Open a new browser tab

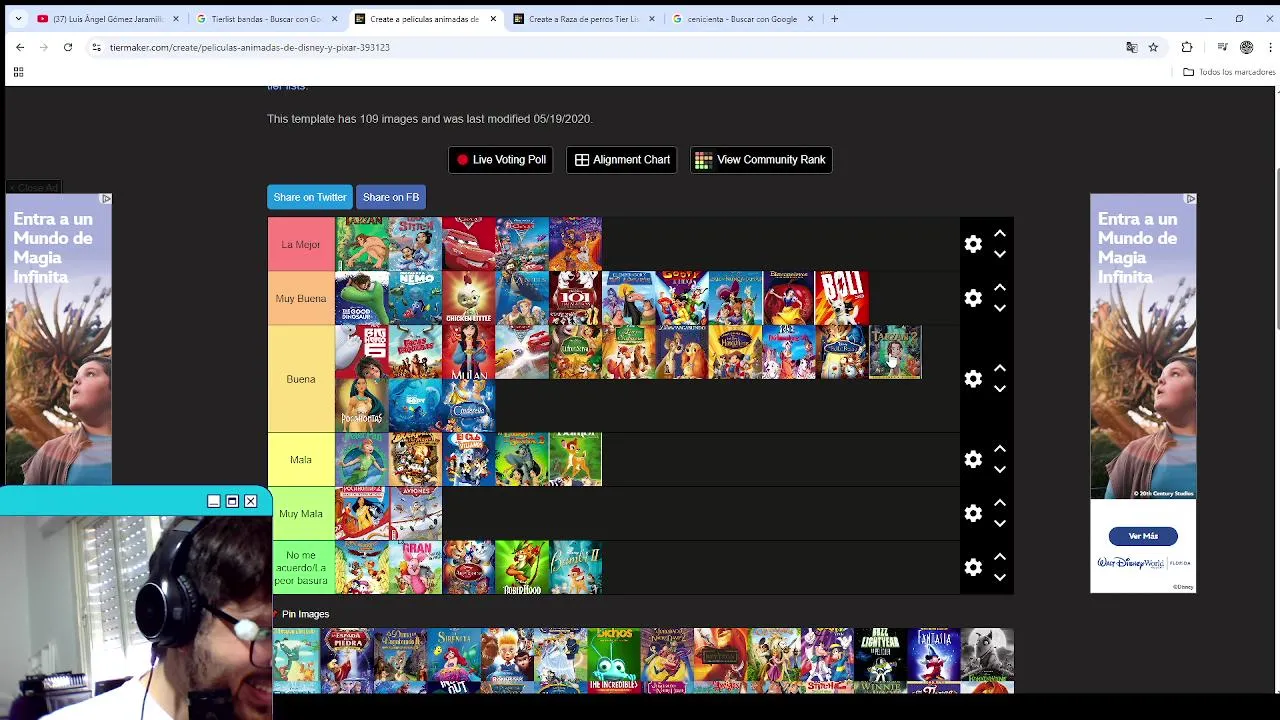tap(834, 19)
